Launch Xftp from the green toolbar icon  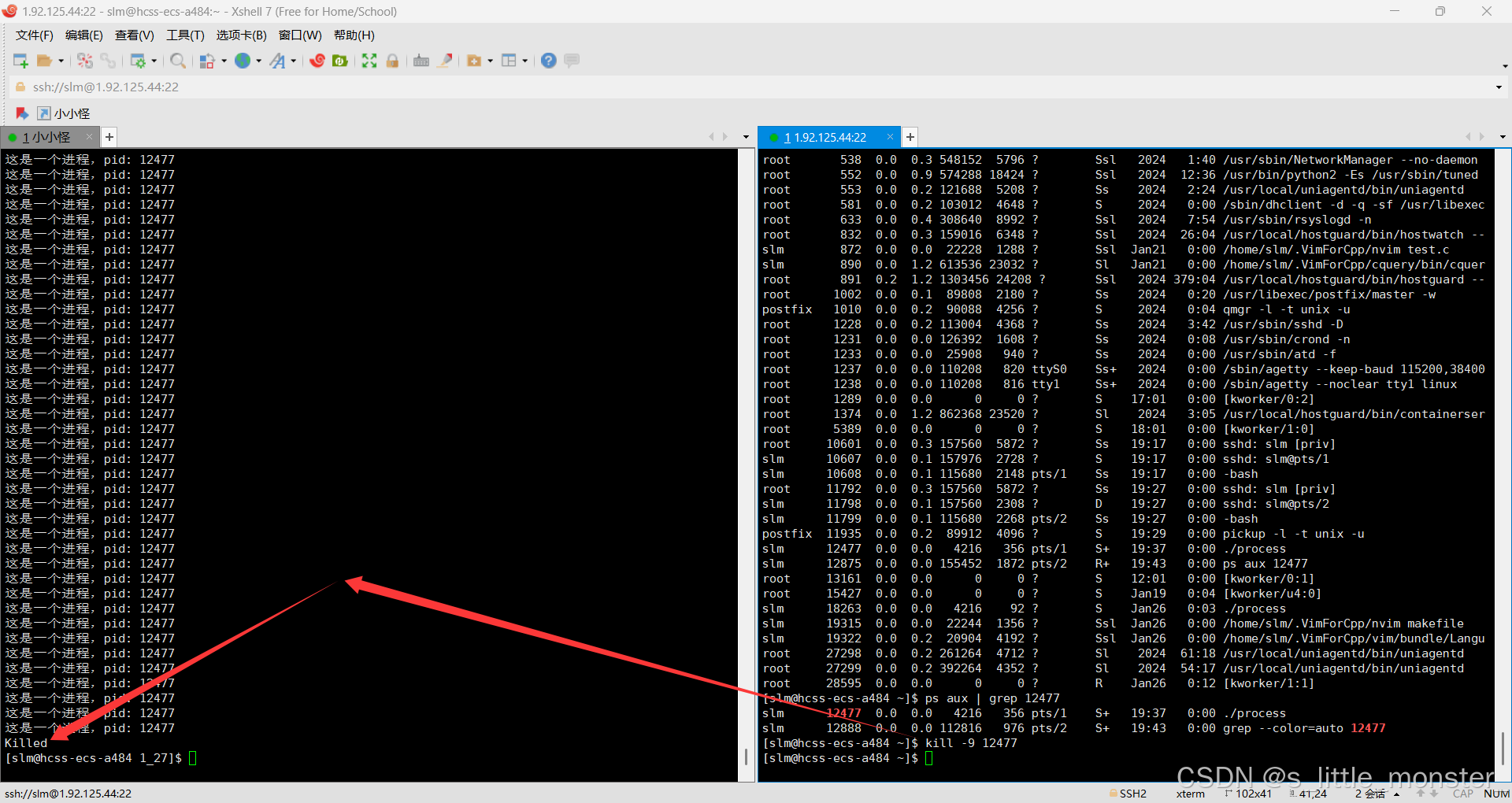[x=340, y=61]
